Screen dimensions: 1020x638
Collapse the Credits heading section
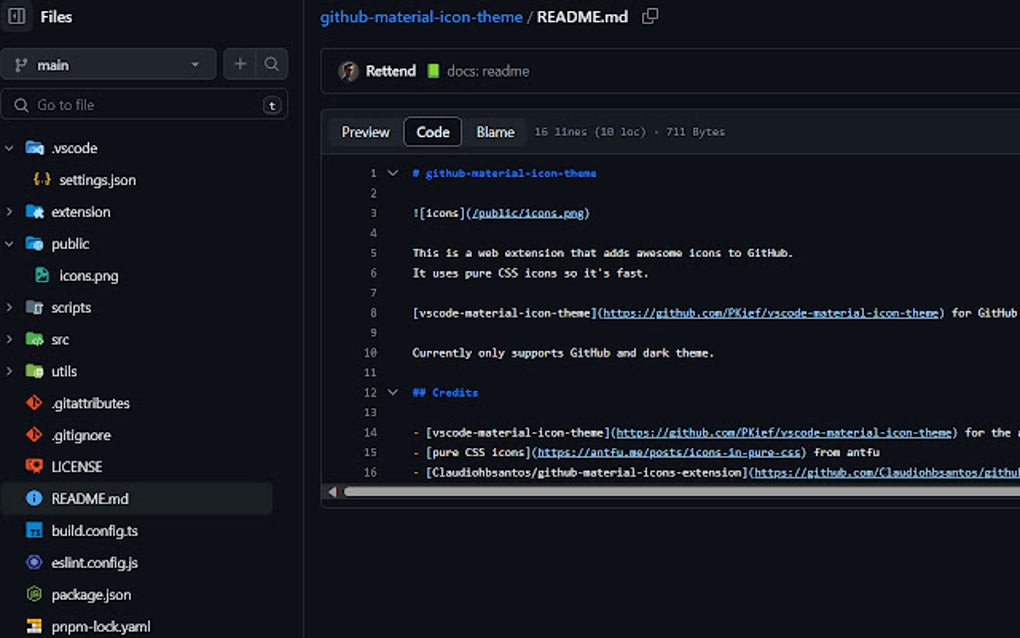(x=391, y=392)
